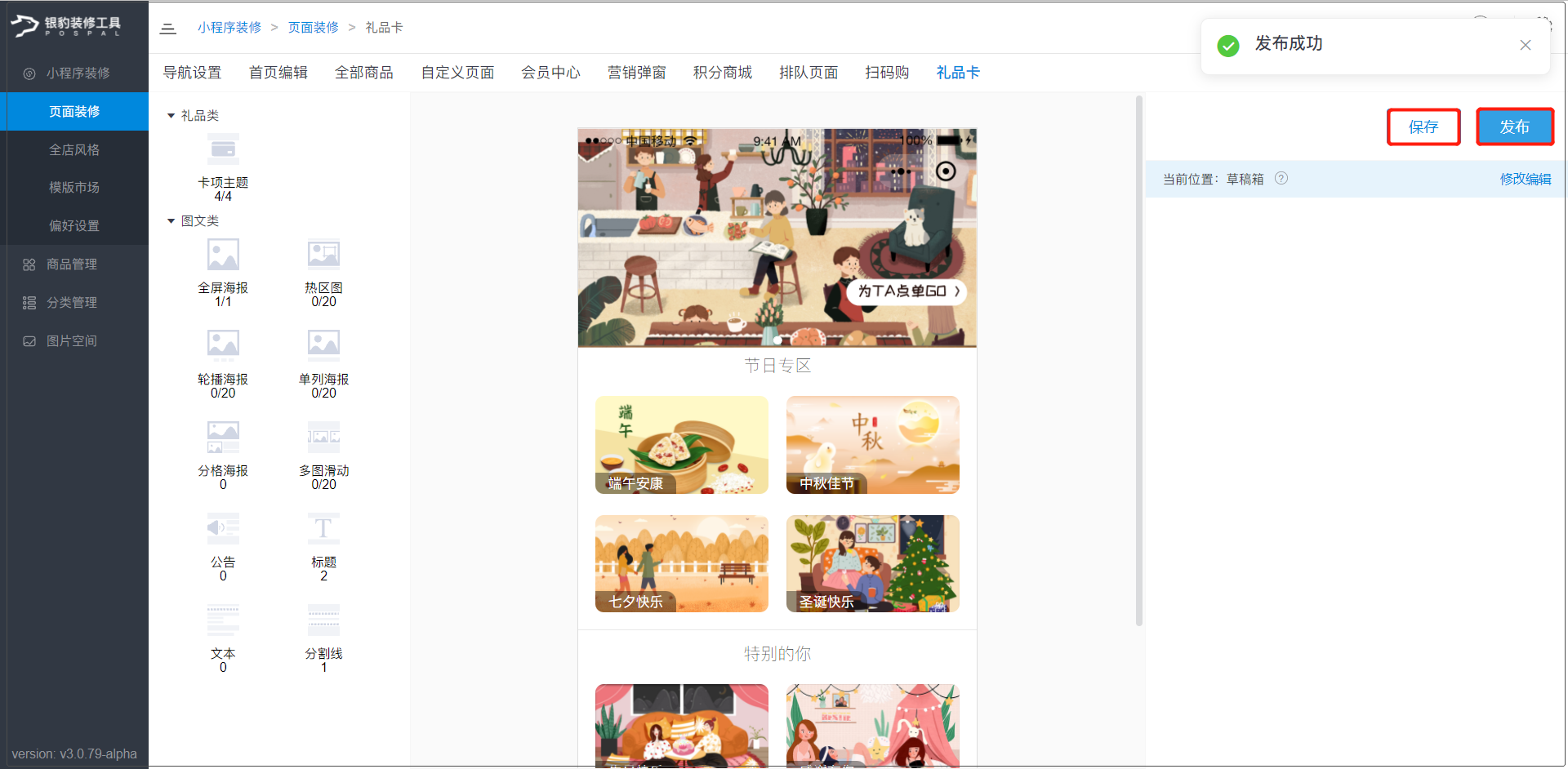1568x769 pixels.
Task: Open the 积分商城 tab
Action: pyautogui.click(x=723, y=73)
